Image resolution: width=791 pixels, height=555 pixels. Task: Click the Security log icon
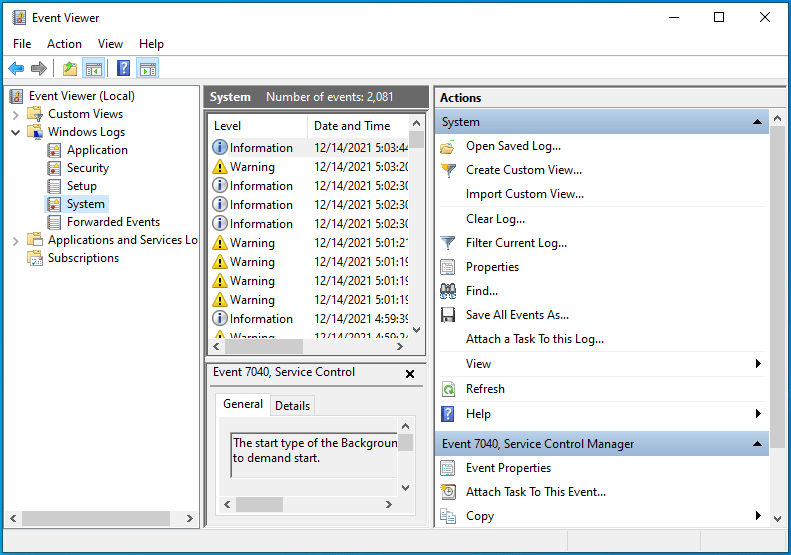click(x=54, y=168)
